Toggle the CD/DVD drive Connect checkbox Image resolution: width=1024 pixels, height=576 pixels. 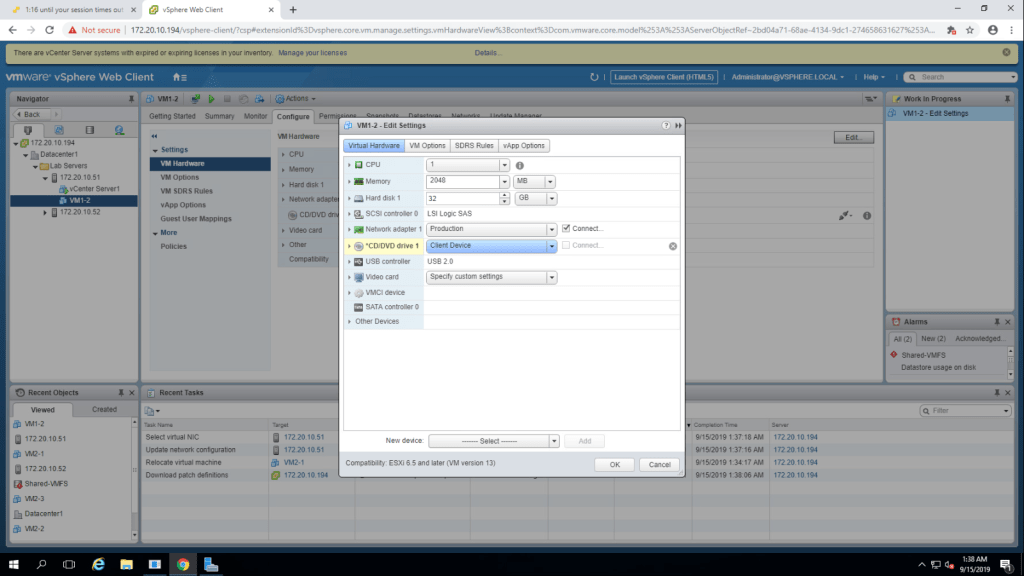pos(566,245)
